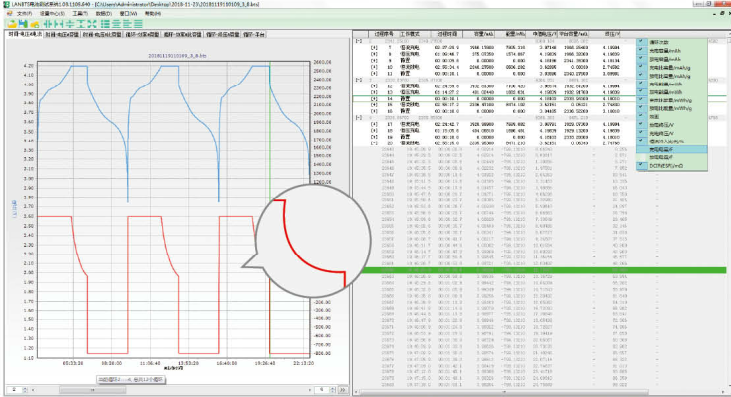Click the first green list-layout toolbar icon
The height and width of the screenshot is (397, 731).
click(105, 24)
